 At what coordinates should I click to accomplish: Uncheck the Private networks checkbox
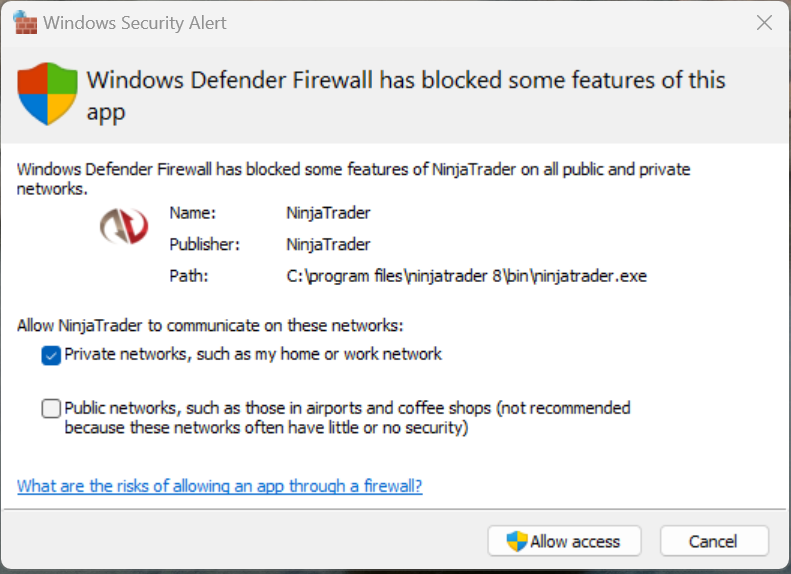[51, 354]
